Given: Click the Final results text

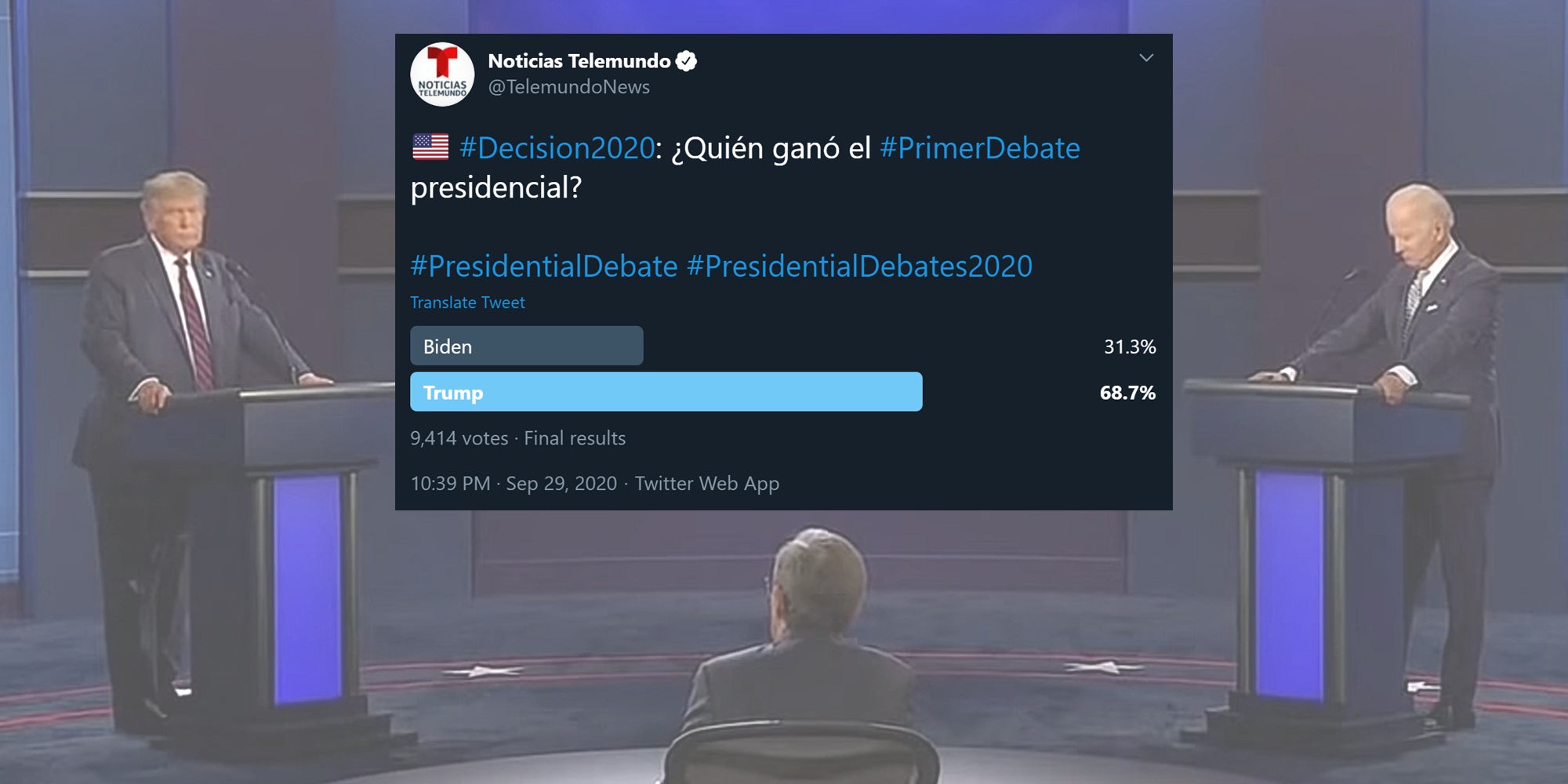Looking at the screenshot, I should click(573, 438).
